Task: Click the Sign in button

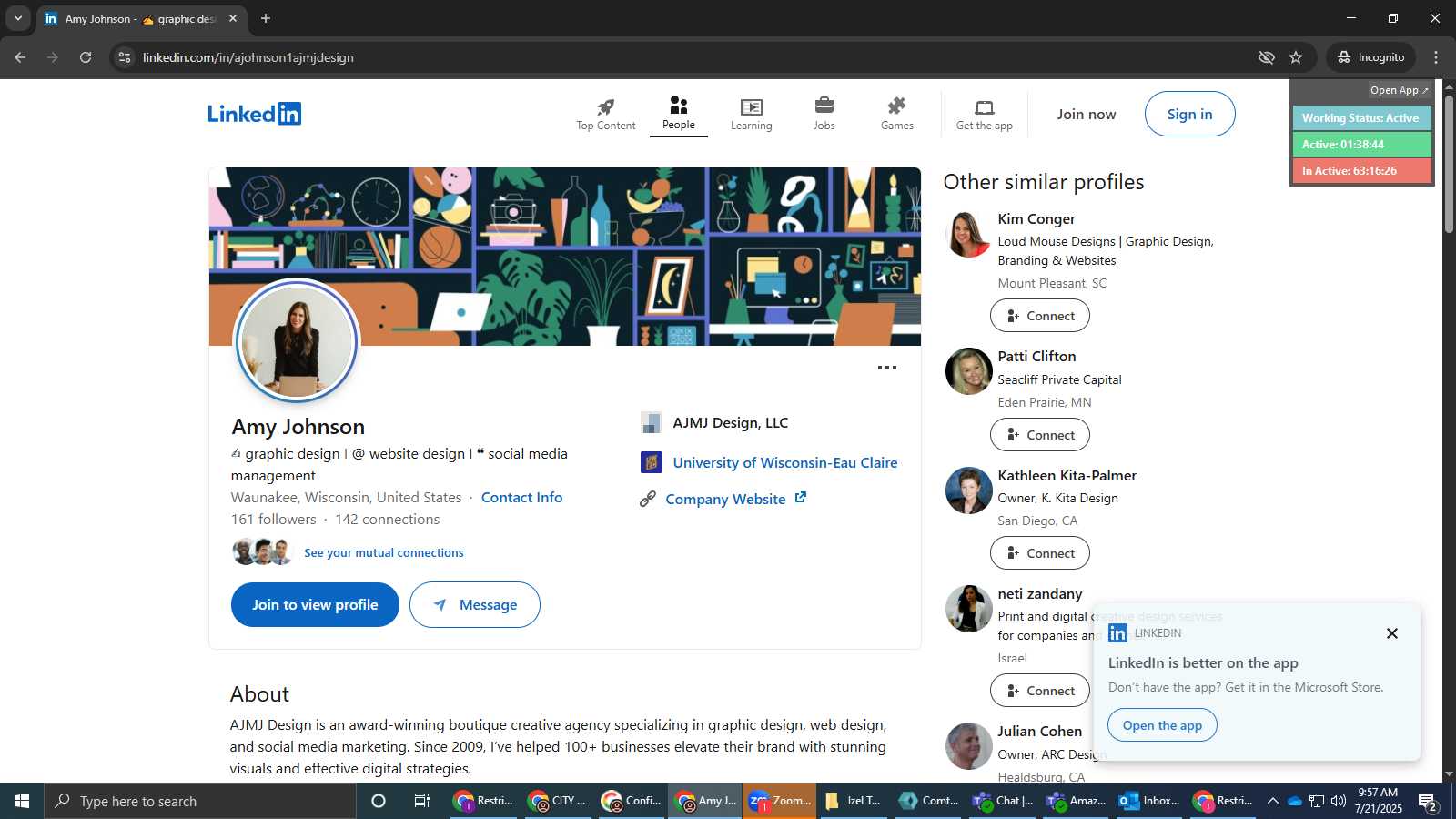Action: [x=1189, y=114]
